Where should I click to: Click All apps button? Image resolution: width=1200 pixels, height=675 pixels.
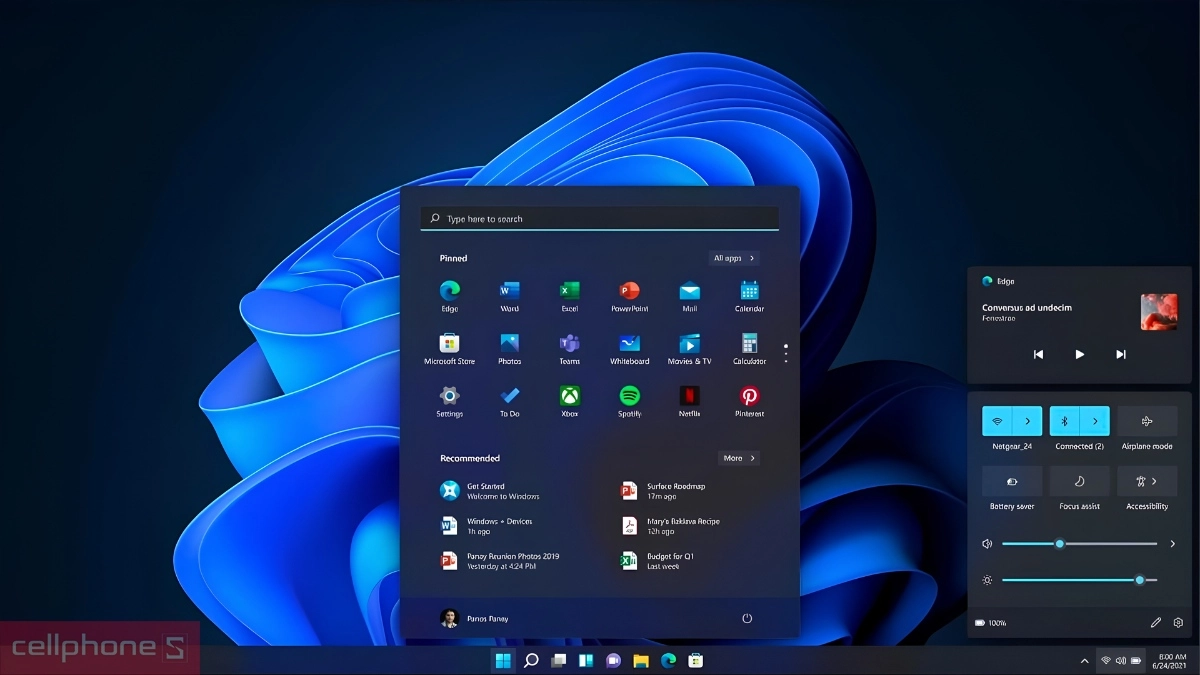(x=734, y=258)
